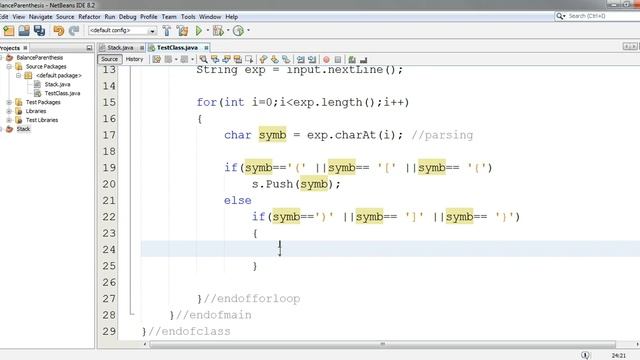
Task: Toggle Highlight Search in editor toolbar
Action: [x=238, y=60]
